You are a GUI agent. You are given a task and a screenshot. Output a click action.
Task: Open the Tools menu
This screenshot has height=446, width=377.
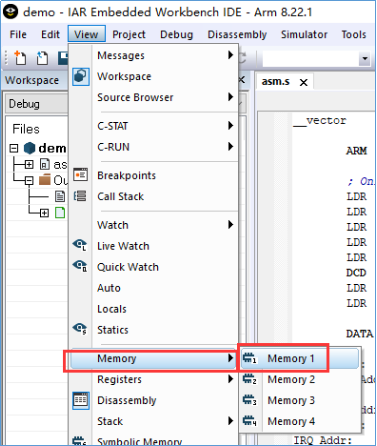[x=354, y=34]
